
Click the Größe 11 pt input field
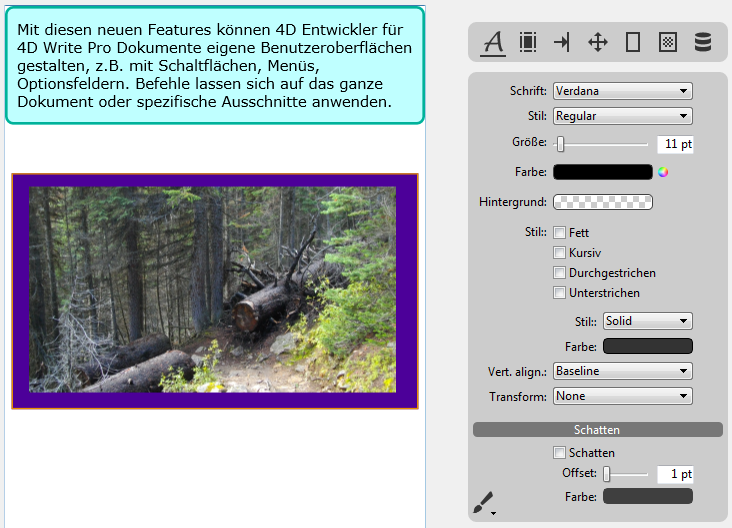(675, 144)
